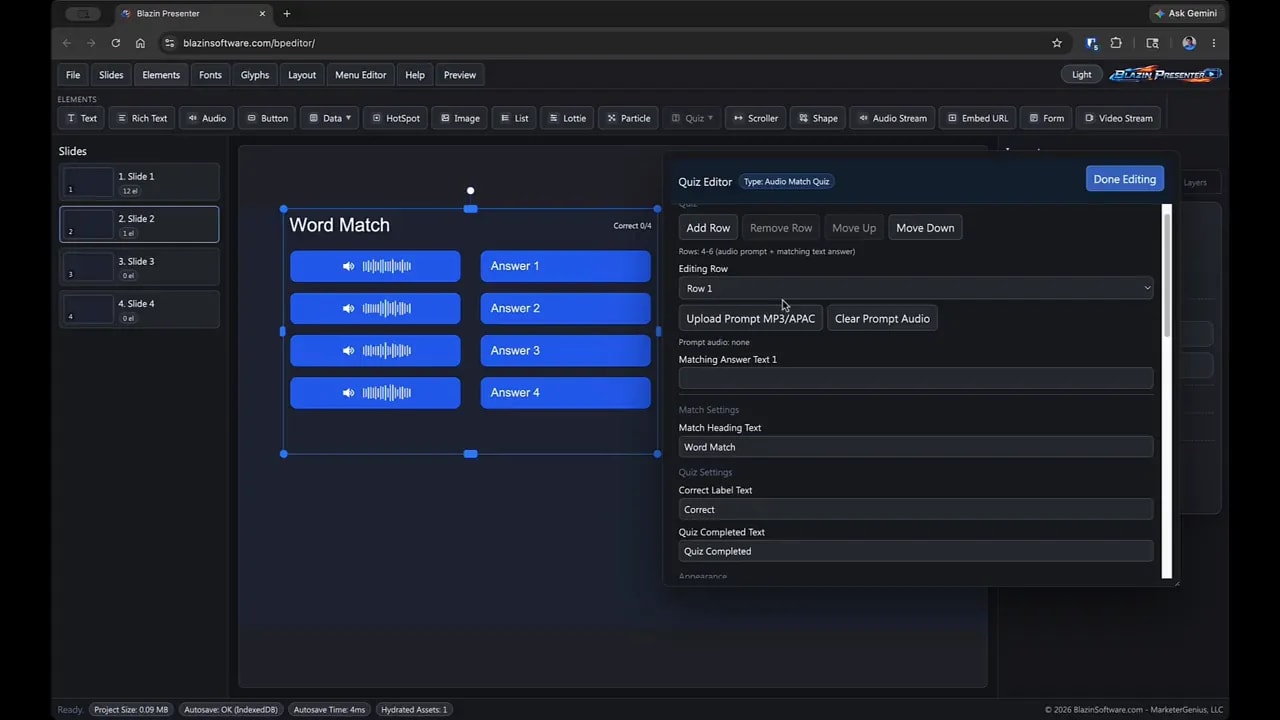1280x720 pixels.
Task: Open the Menu Editor
Action: pyautogui.click(x=360, y=75)
